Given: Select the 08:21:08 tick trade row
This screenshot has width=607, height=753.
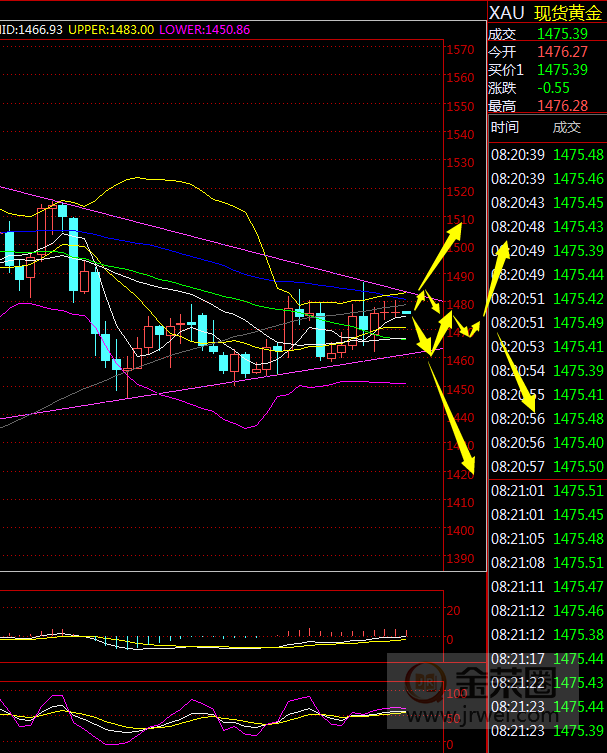Looking at the screenshot, I should coord(545,562).
